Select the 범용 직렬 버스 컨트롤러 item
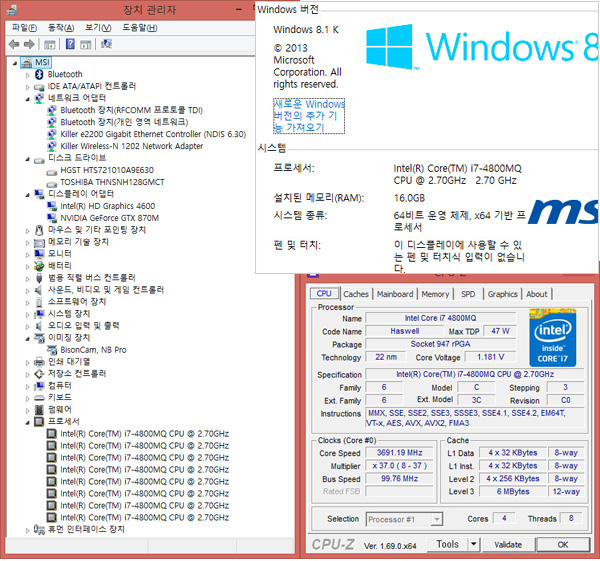The image size is (600, 561). pos(91,278)
